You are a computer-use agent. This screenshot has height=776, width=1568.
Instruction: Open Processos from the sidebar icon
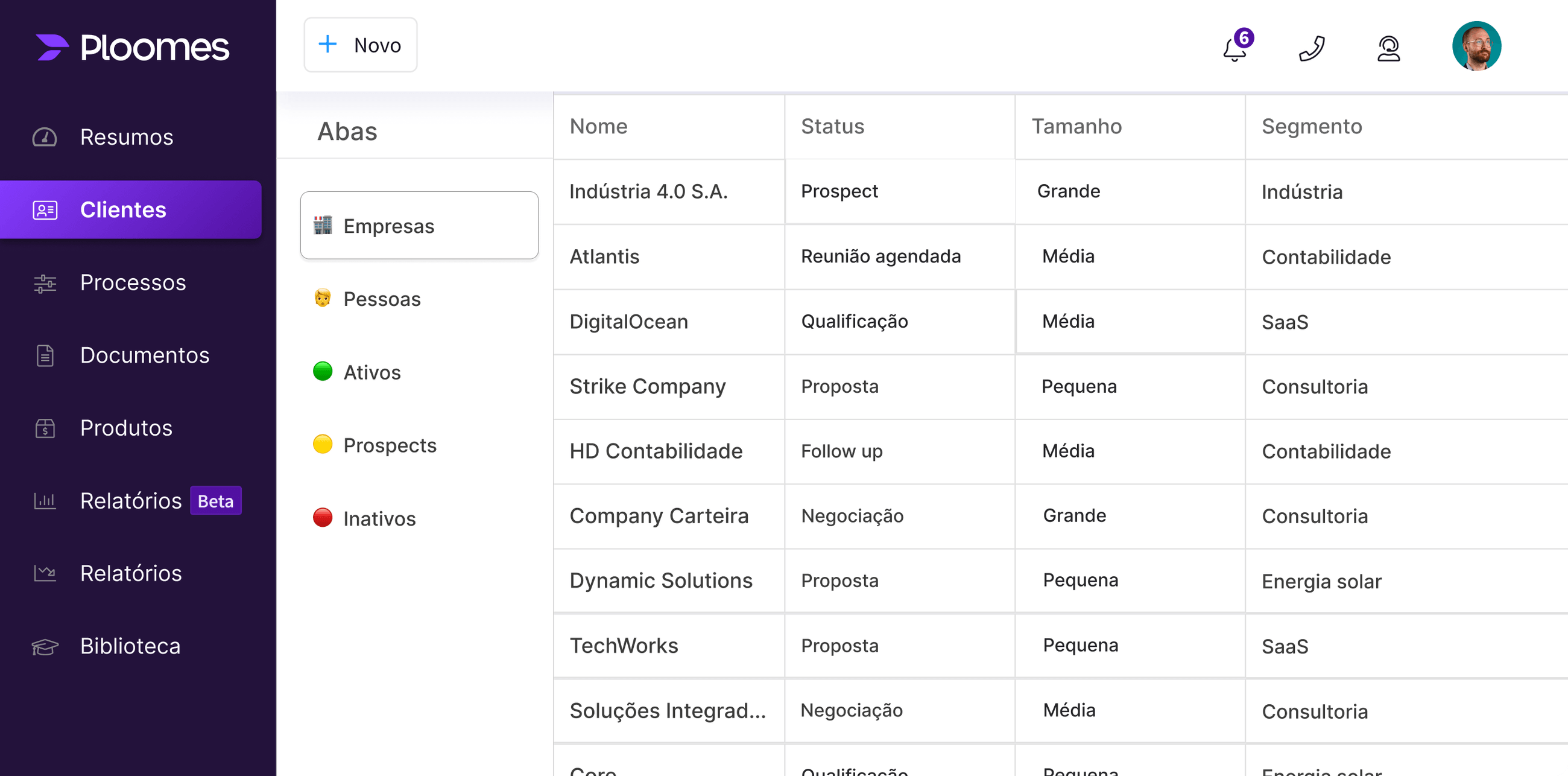click(44, 282)
